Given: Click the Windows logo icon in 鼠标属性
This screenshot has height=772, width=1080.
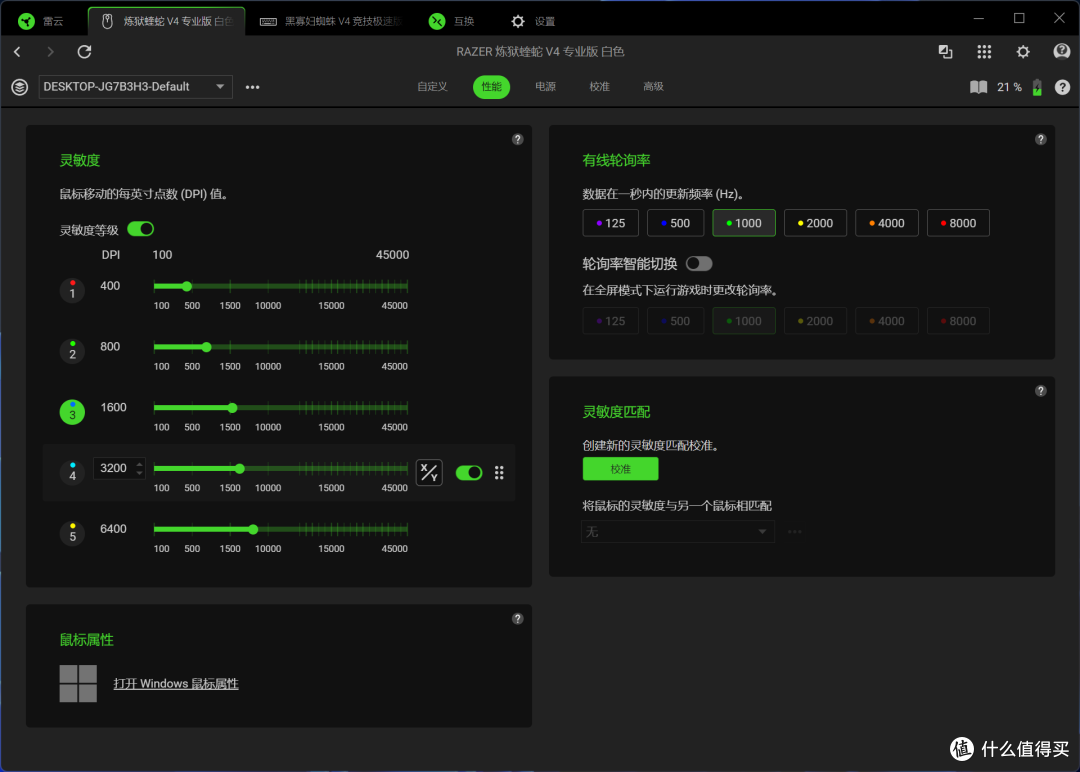Looking at the screenshot, I should (x=78, y=683).
